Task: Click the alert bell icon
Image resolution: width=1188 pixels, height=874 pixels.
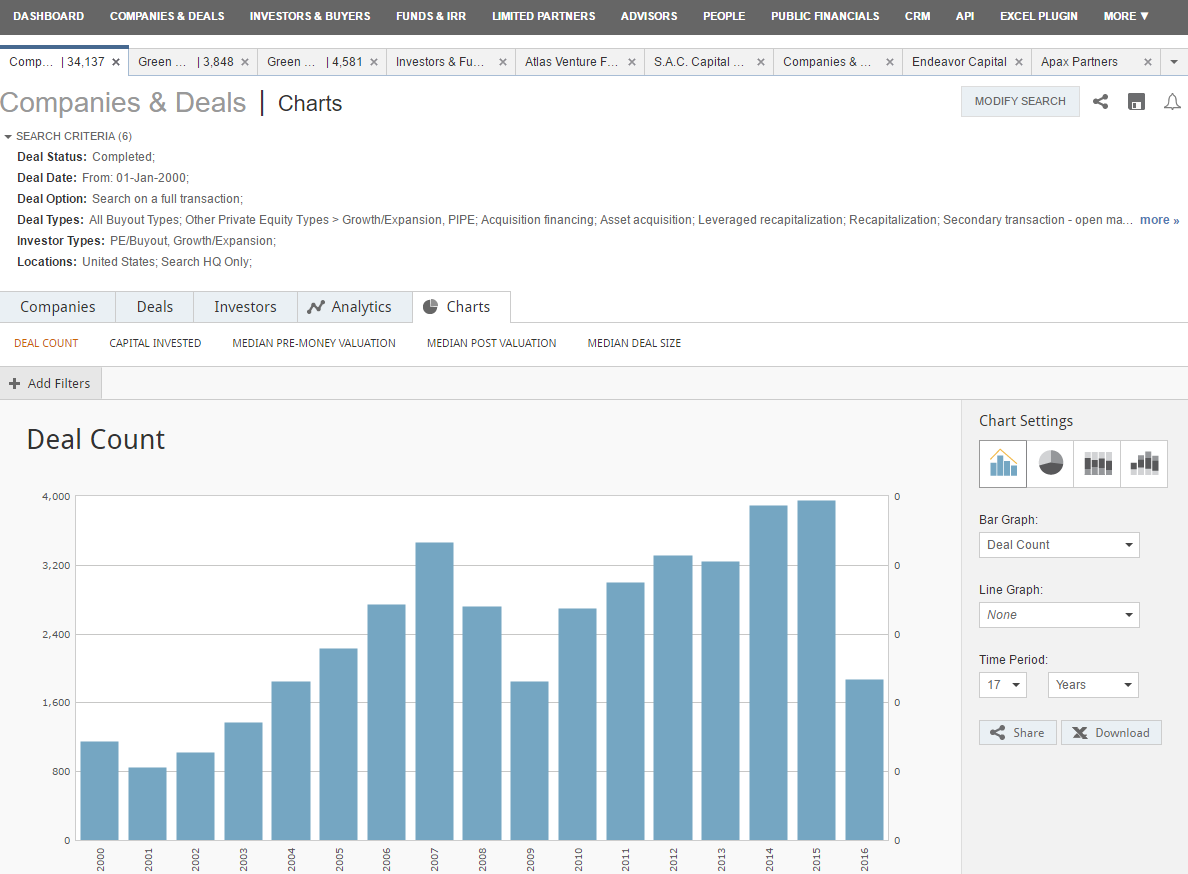Action: click(1172, 101)
